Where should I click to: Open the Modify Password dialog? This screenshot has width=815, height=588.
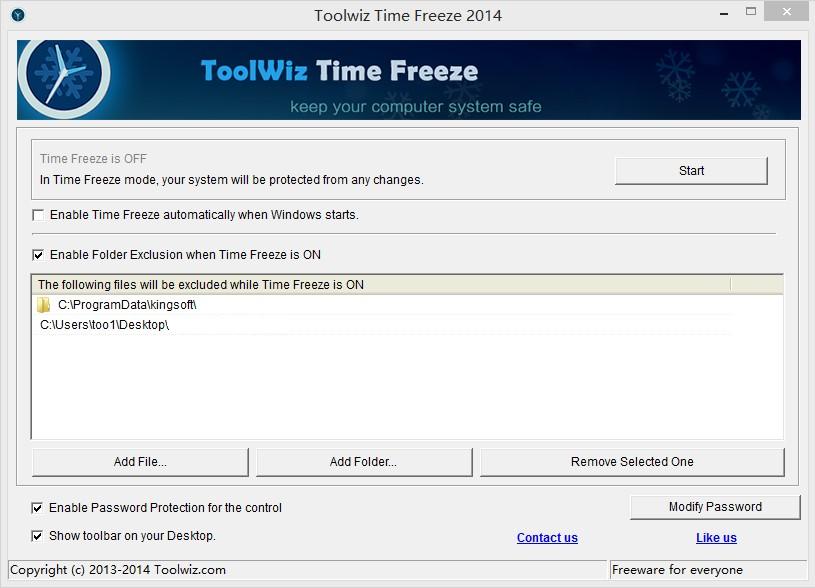pos(715,507)
